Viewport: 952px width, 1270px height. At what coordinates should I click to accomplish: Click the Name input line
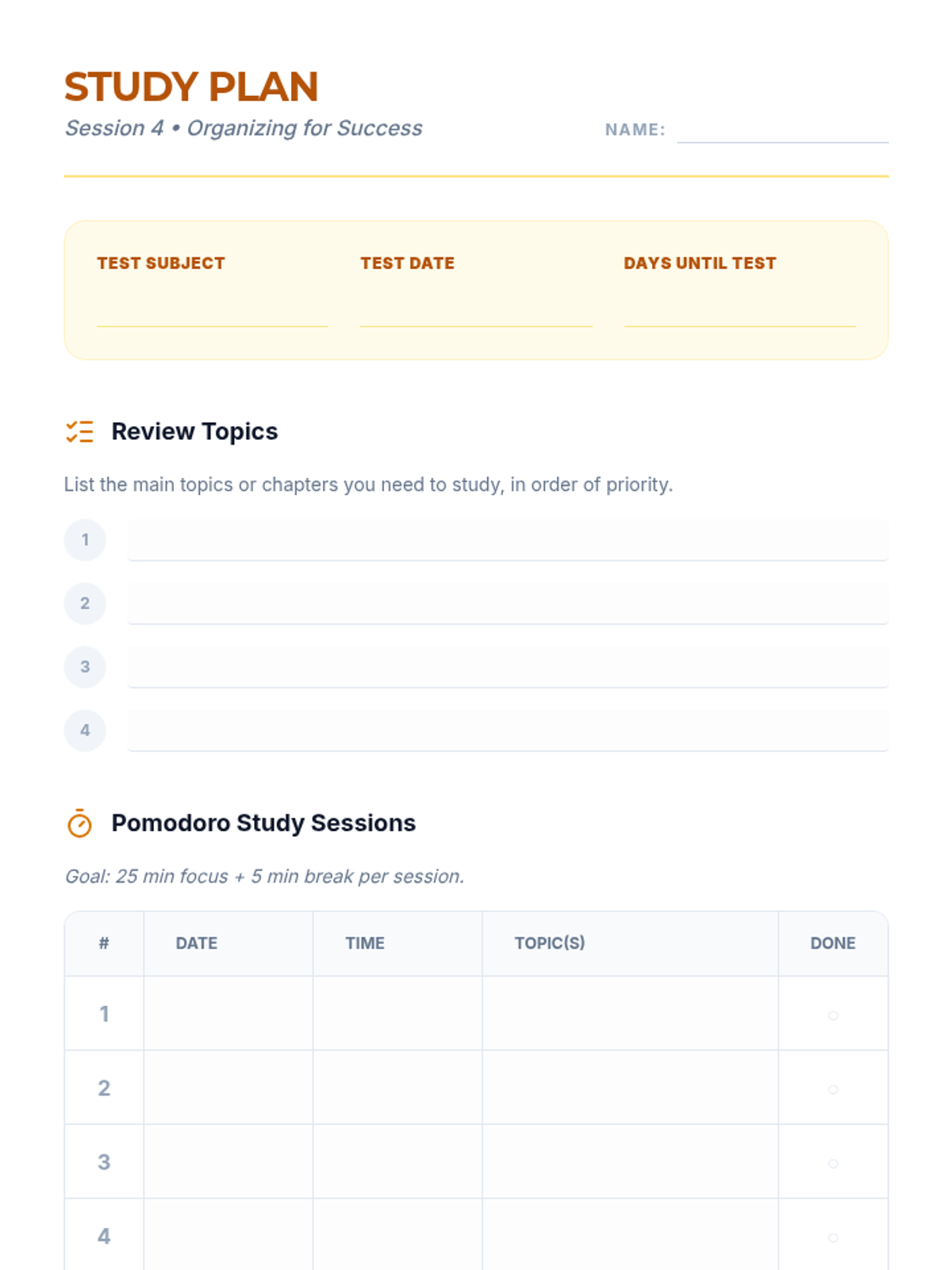(x=782, y=130)
